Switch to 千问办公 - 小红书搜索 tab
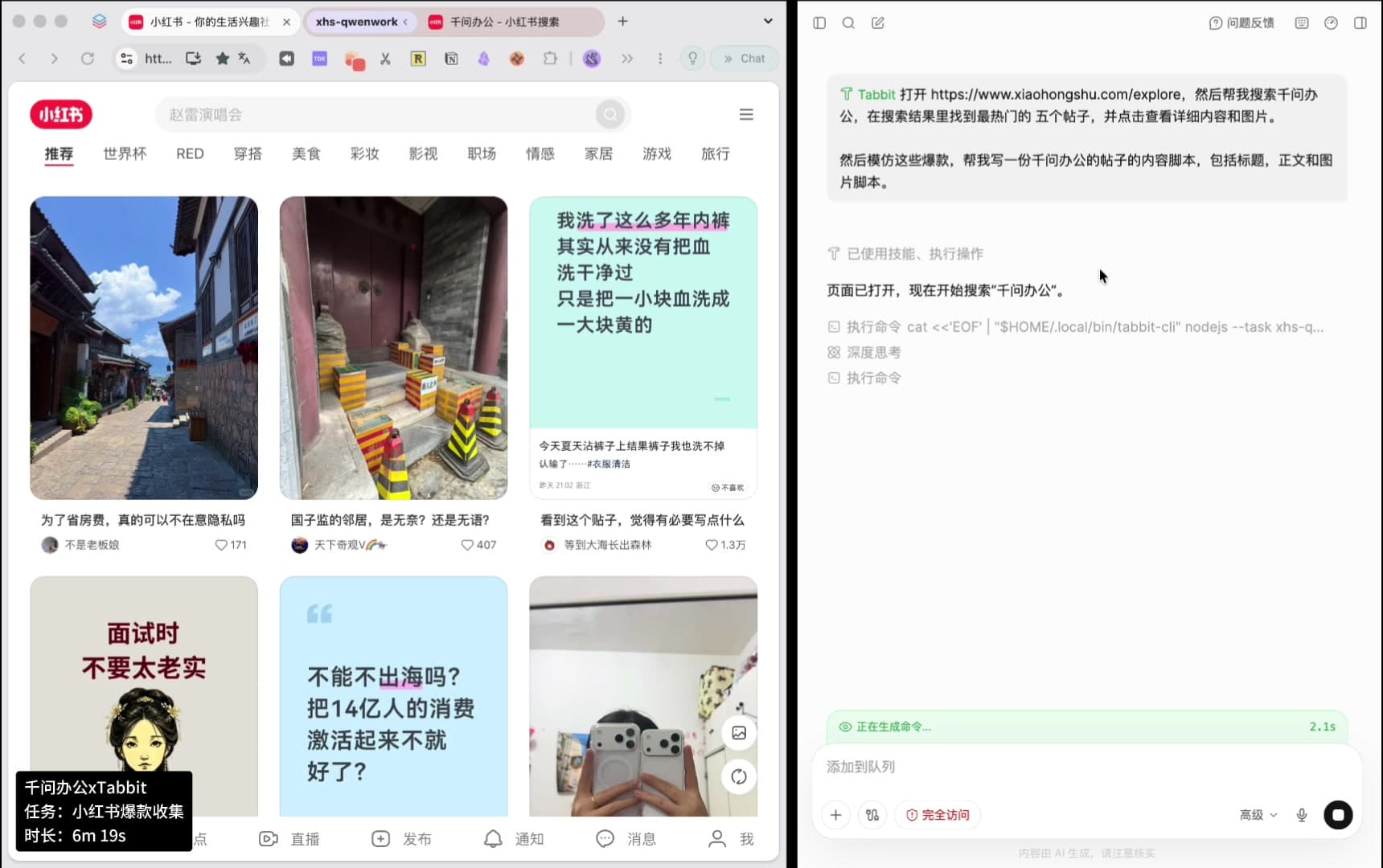Screen dimensions: 1383x868 coord(504,23)
